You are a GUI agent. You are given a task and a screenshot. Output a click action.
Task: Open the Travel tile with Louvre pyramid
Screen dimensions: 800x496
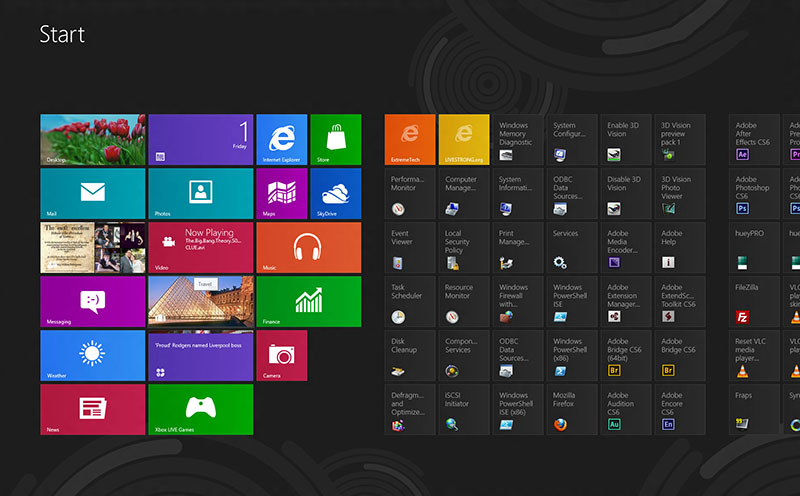[x=201, y=302]
